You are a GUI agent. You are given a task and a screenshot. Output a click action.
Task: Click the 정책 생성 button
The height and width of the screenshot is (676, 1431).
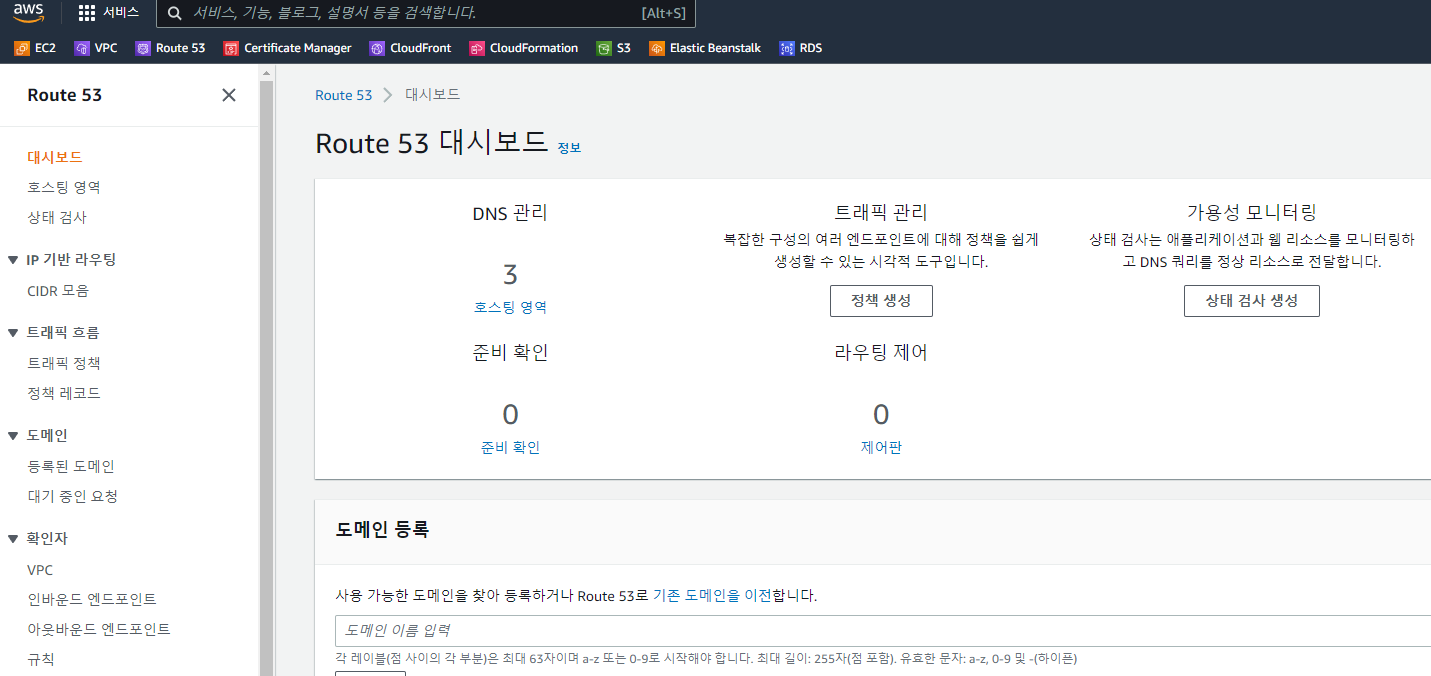pos(881,301)
